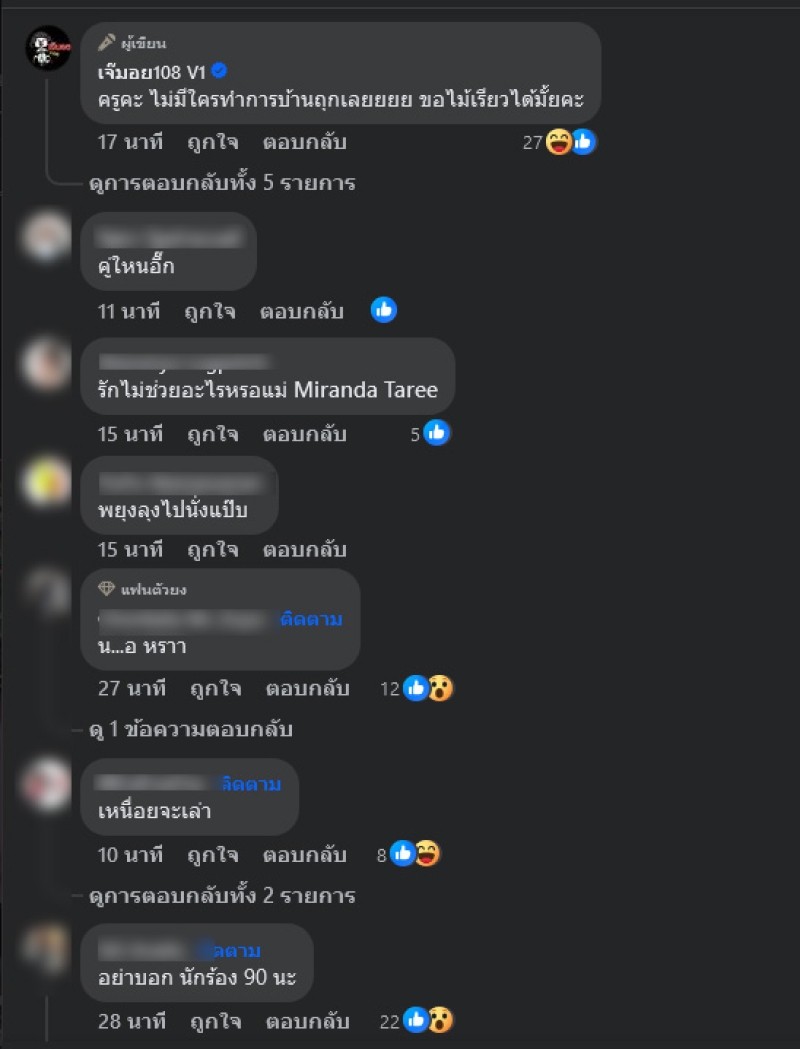Click the like reaction icon on the คู่ไหนอีก comment
The image size is (800, 1049).
tap(384, 310)
